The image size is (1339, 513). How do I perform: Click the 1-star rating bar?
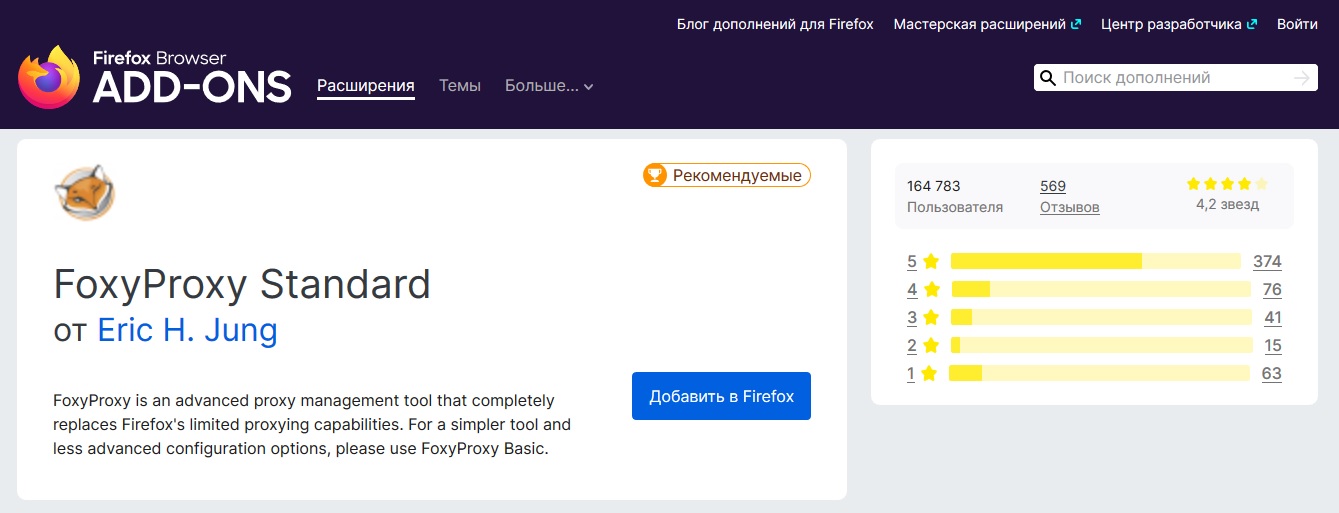coord(1099,374)
